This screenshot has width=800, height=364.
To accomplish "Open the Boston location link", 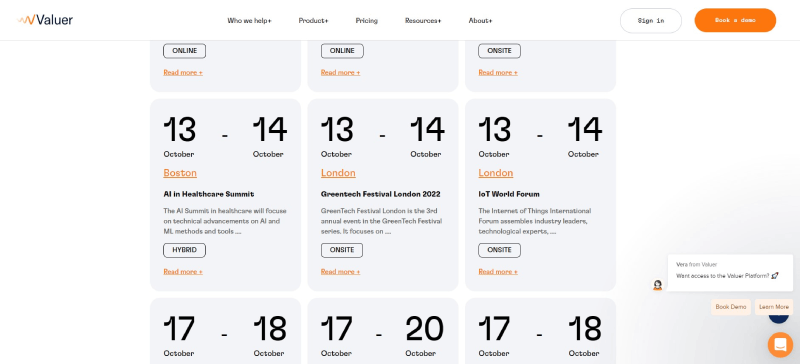I will tap(180, 173).
